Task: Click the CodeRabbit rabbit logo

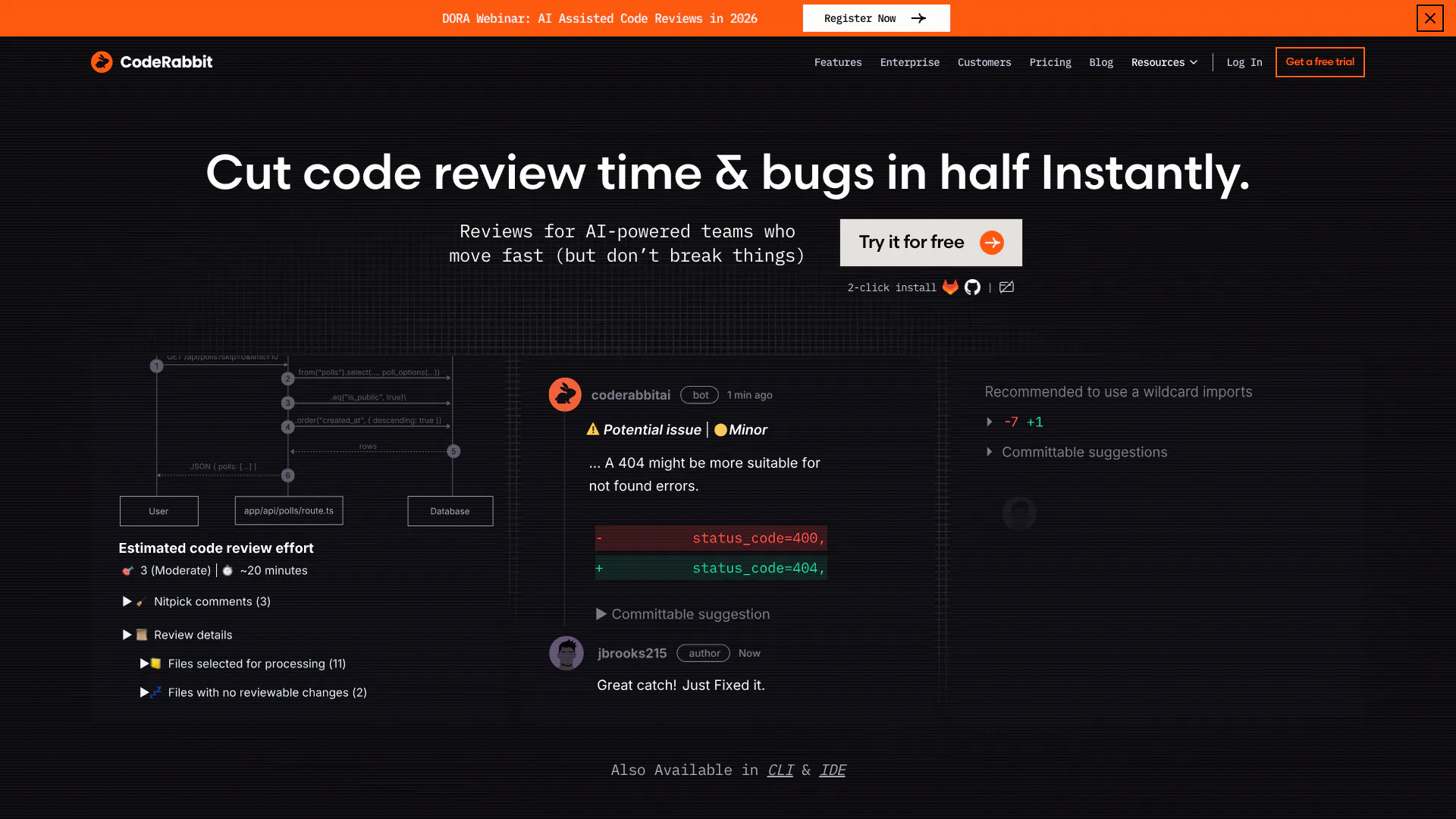Action: (x=102, y=62)
